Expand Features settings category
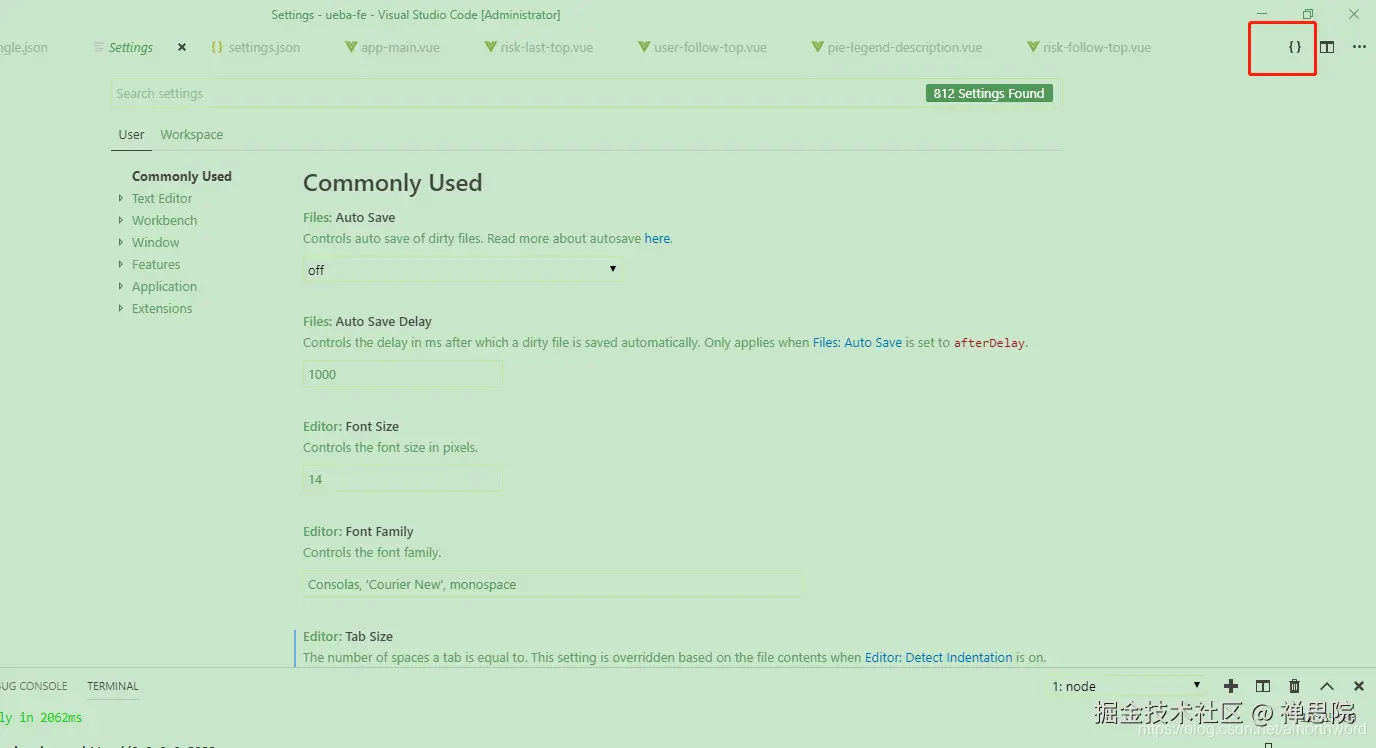This screenshot has height=748, width=1376. click(156, 264)
